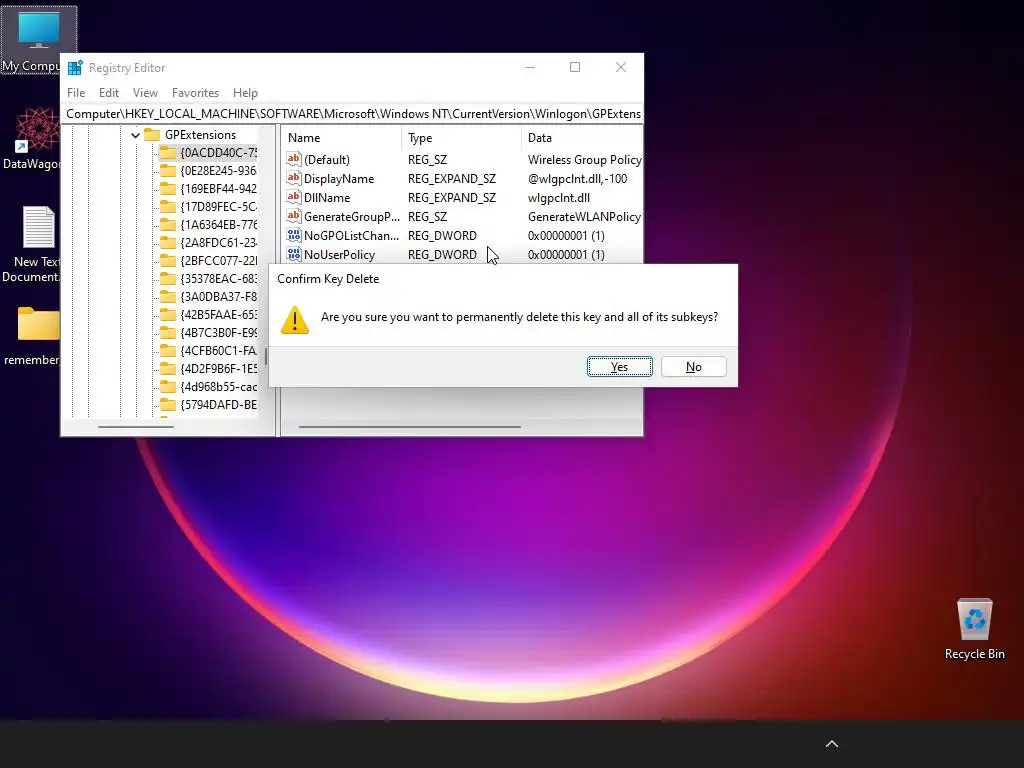The image size is (1024, 768).
Task: Click the string icon of DllName value
Action: [x=294, y=197]
